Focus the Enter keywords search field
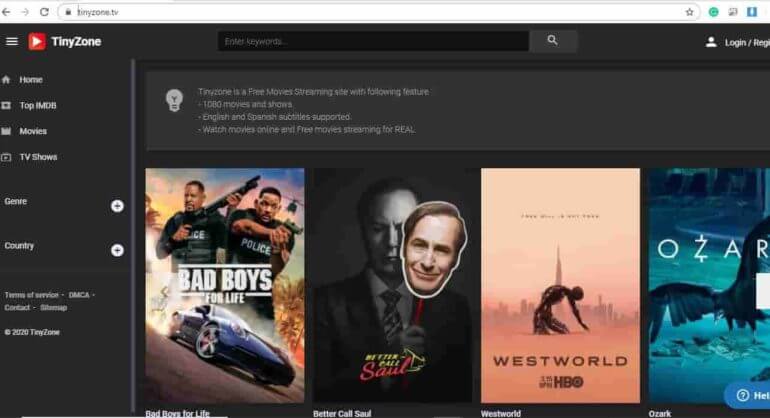Screen dimensions: 770x418 click(x=373, y=41)
